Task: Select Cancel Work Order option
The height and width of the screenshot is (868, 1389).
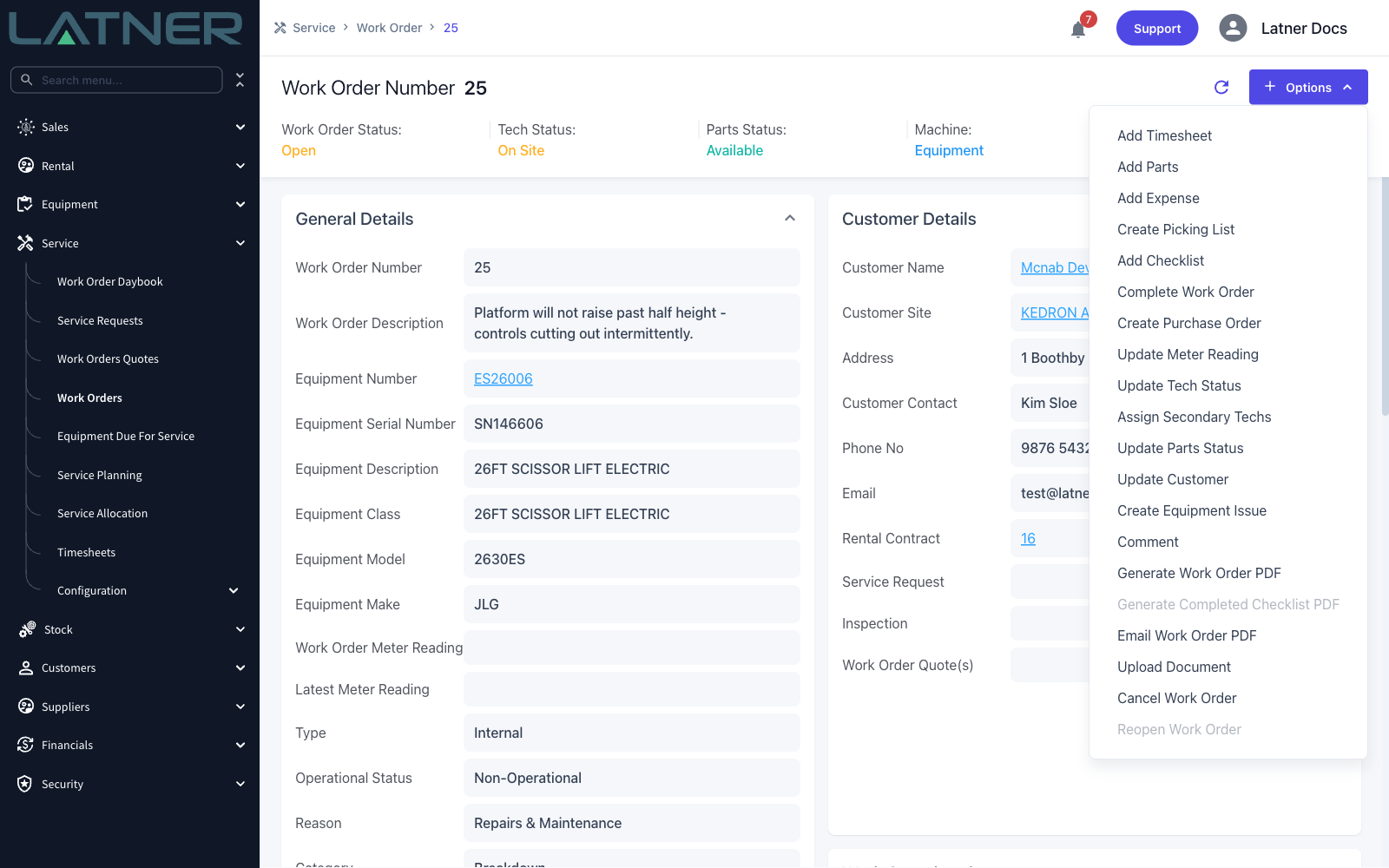Action: click(x=1176, y=698)
